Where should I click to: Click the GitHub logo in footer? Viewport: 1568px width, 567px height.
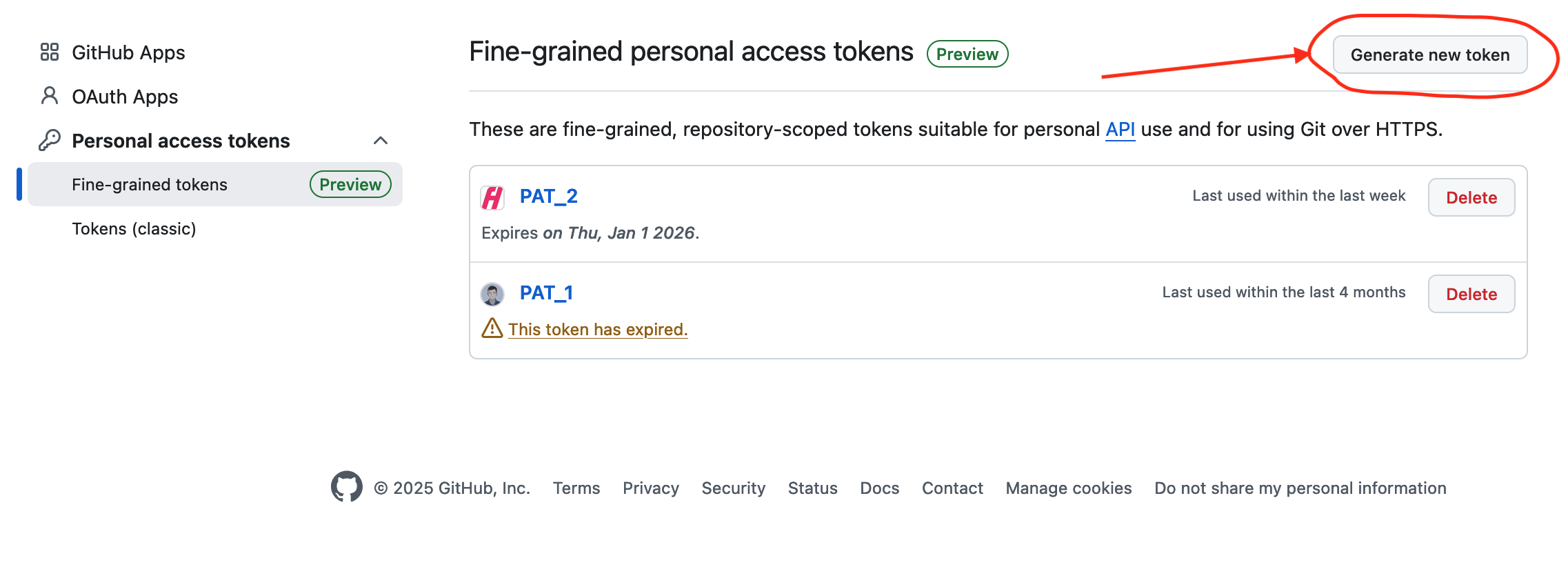point(346,487)
